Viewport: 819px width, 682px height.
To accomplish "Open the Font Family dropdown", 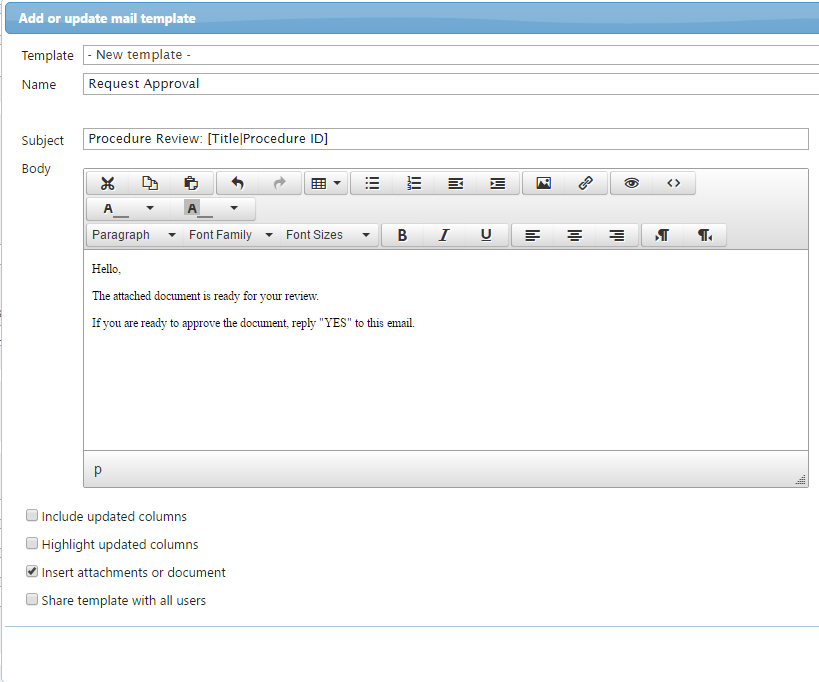I will (231, 235).
